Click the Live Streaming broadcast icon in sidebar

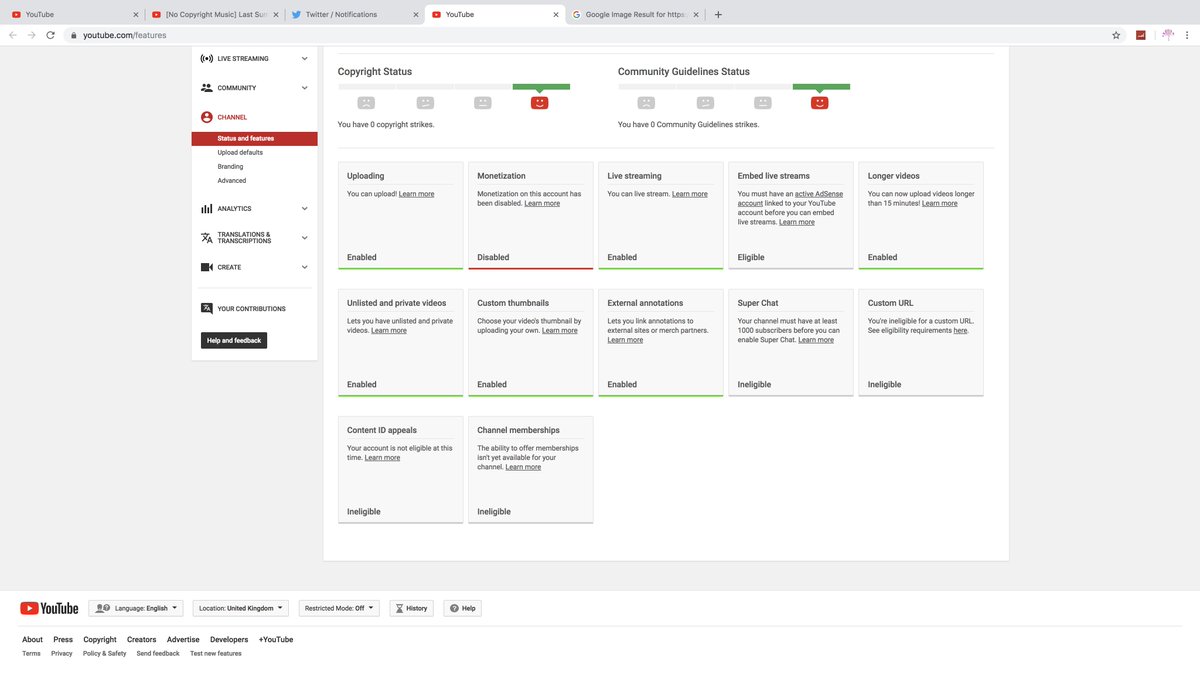click(206, 59)
